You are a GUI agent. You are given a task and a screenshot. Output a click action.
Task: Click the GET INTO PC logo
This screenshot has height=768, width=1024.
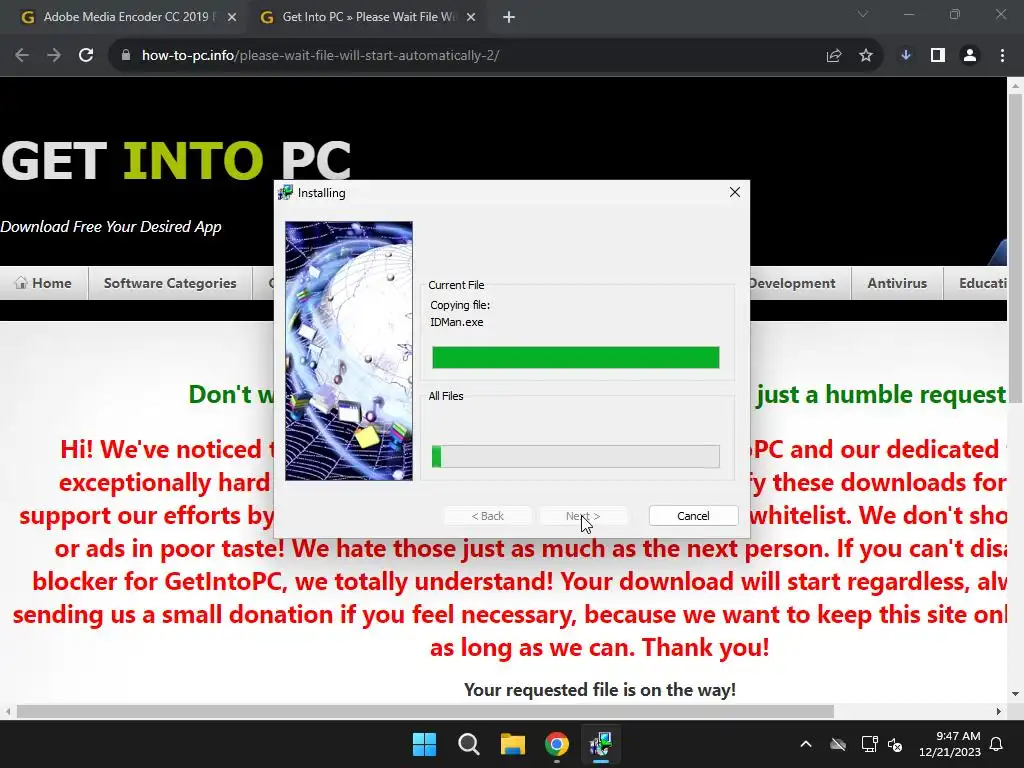[x=176, y=161]
